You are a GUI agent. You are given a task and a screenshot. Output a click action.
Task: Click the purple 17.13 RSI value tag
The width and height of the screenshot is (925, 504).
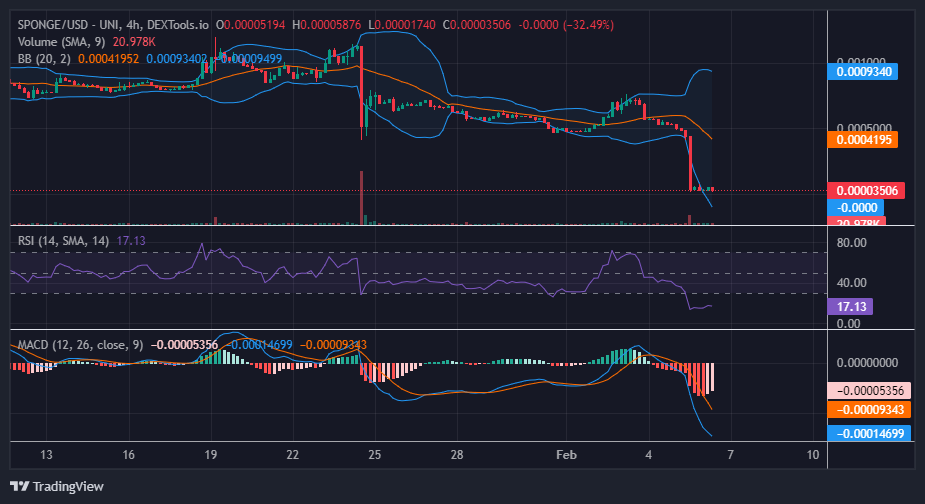[850, 307]
